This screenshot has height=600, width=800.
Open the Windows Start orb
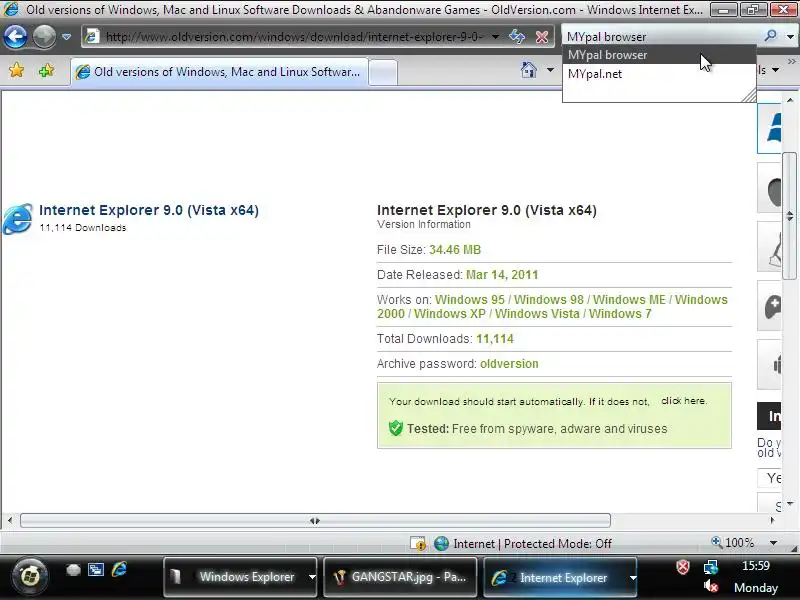[x=30, y=577]
